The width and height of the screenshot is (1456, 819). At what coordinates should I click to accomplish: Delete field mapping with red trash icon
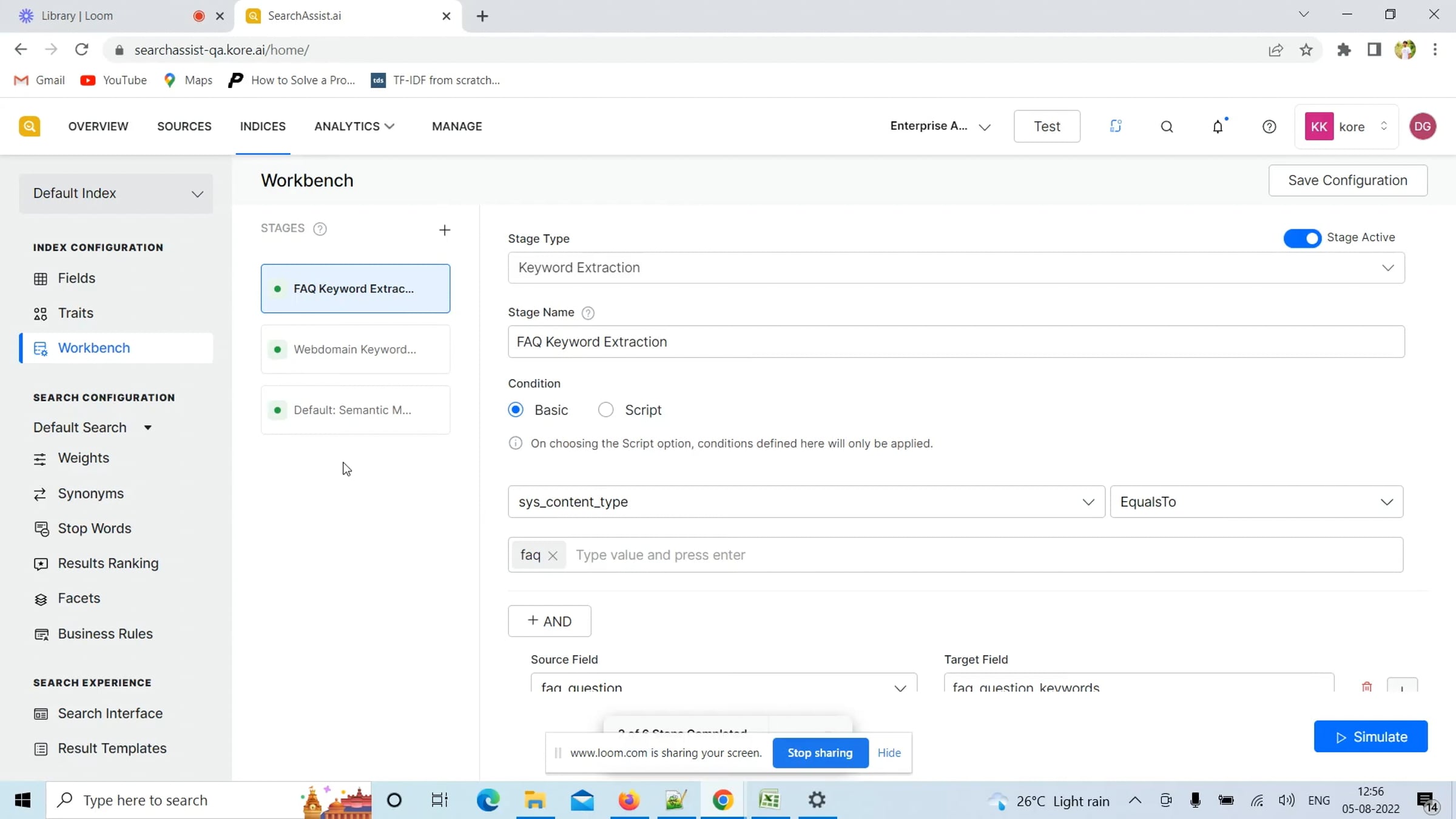(x=1367, y=687)
